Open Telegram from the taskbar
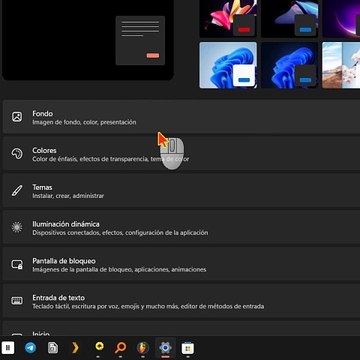This screenshot has width=360, height=360. pyautogui.click(x=31, y=348)
